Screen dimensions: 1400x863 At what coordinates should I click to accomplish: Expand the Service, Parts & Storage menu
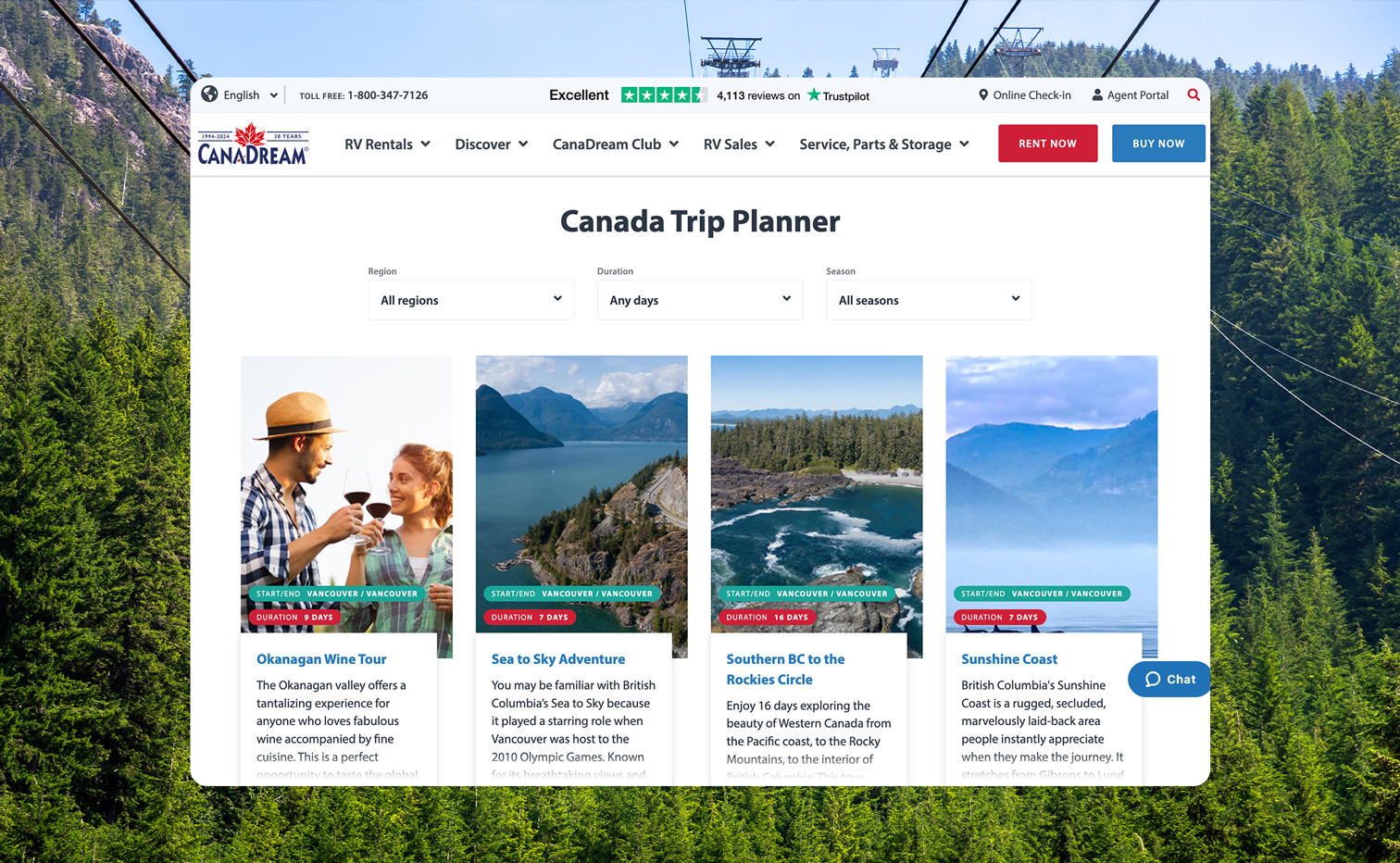884,144
